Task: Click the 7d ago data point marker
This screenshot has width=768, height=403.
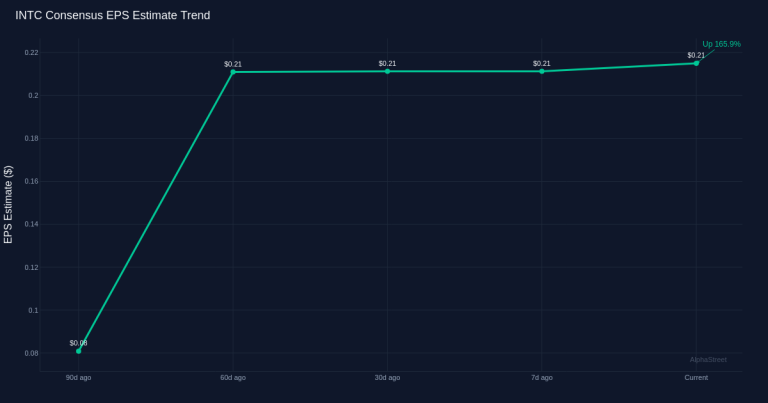Action: click(542, 71)
